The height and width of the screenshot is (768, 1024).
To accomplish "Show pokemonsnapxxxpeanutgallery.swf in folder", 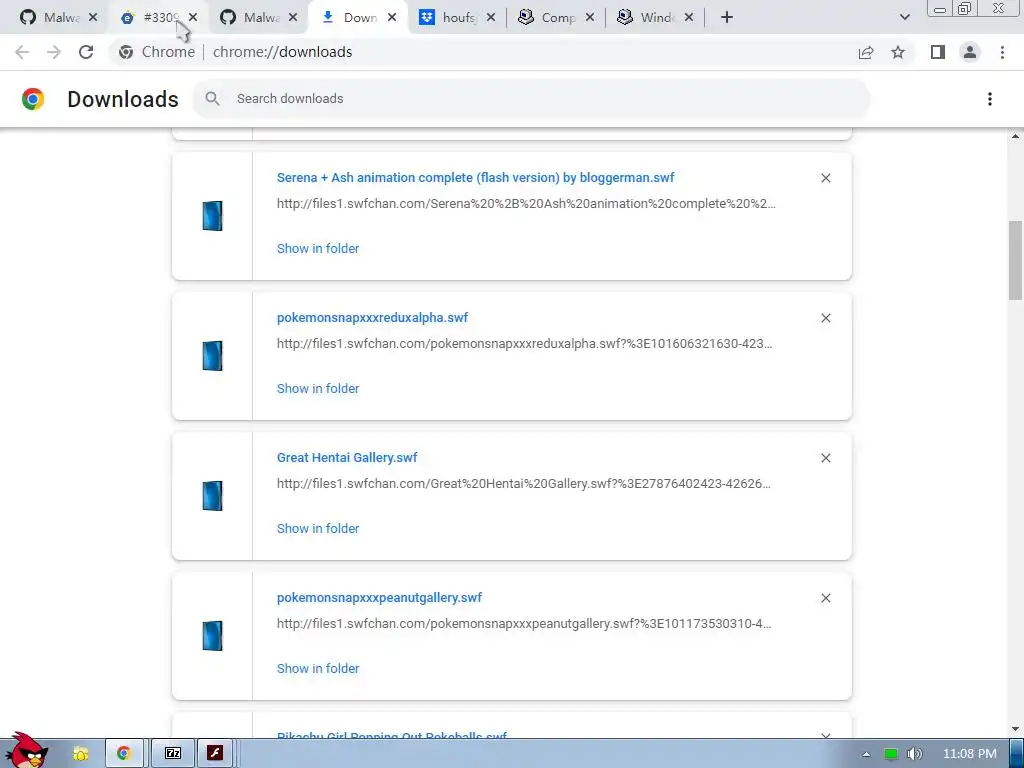I will coord(318,669).
